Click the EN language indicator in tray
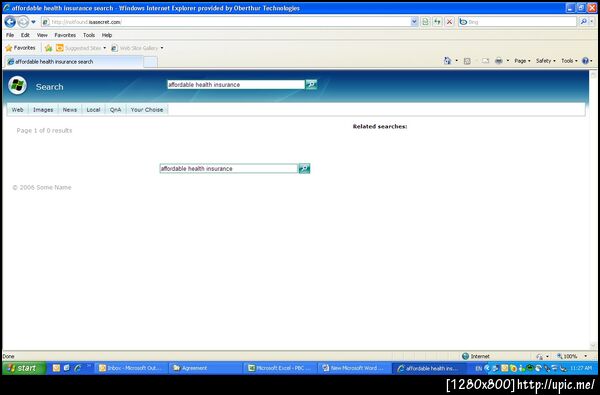Image resolution: width=600 pixels, height=395 pixels. coord(479,369)
